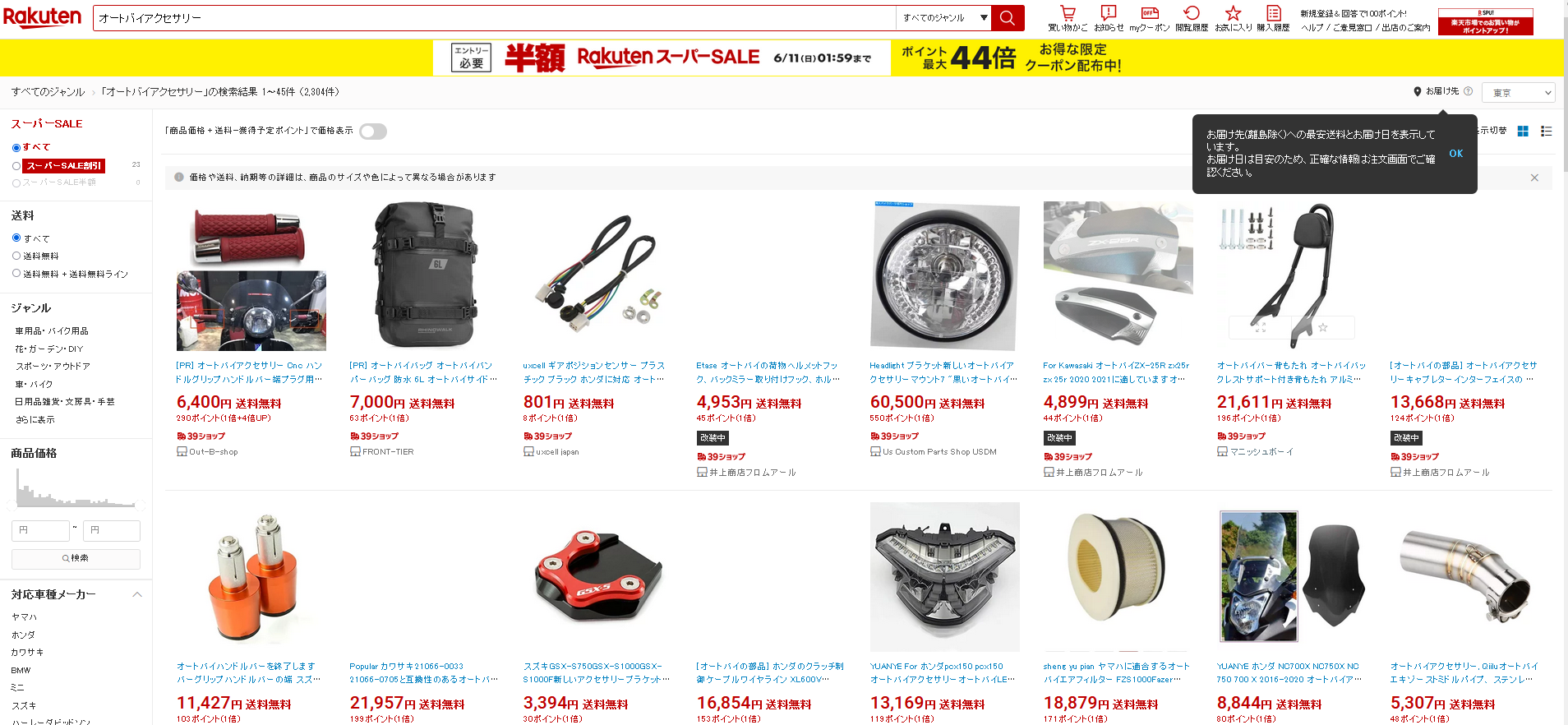Collapse the 対応車種メーカー filter section
1568x725 pixels.
137,594
